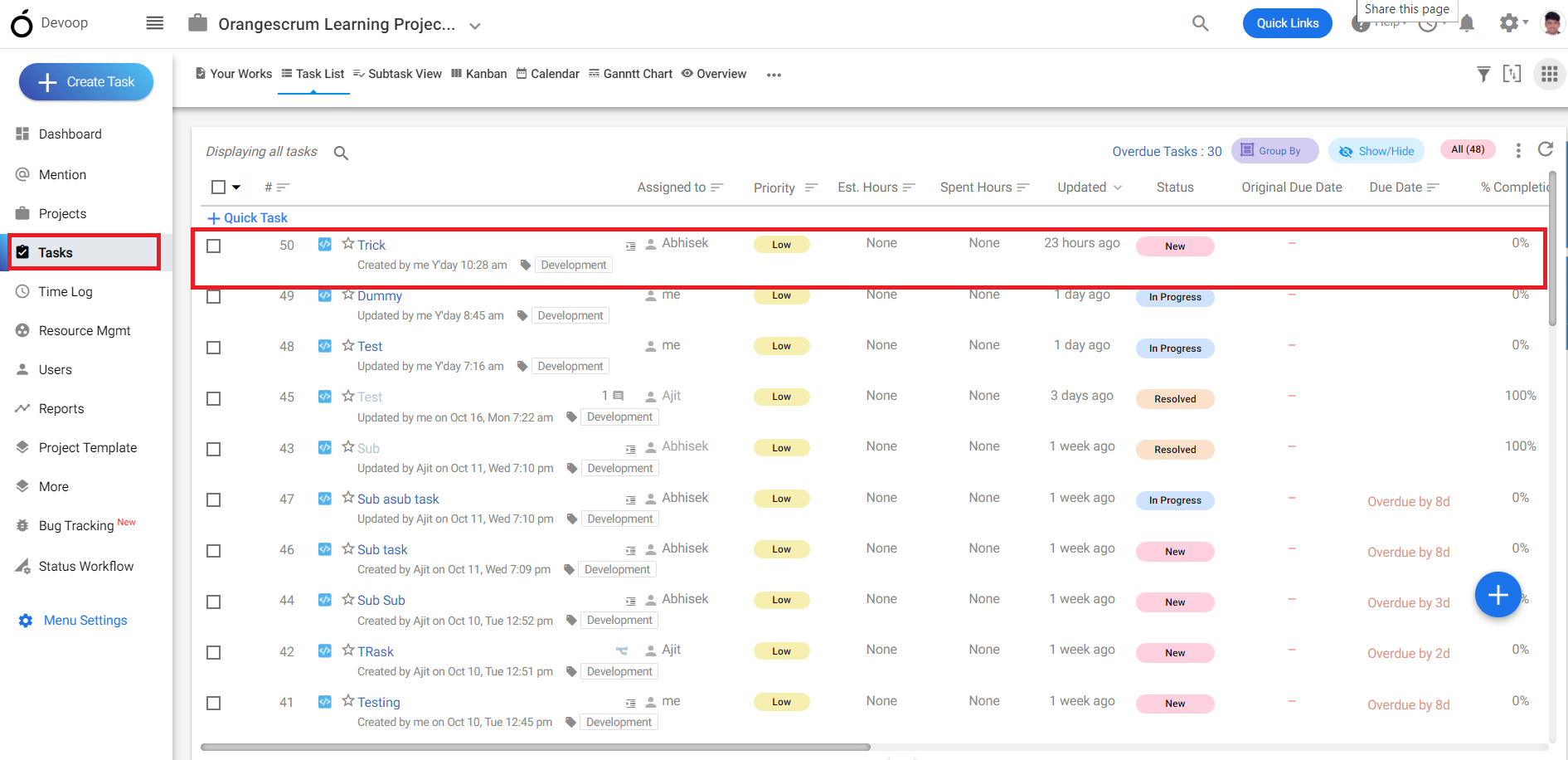Click the Orangescrum logo icon
This screenshot has width=1568, height=760.
tap(22, 24)
